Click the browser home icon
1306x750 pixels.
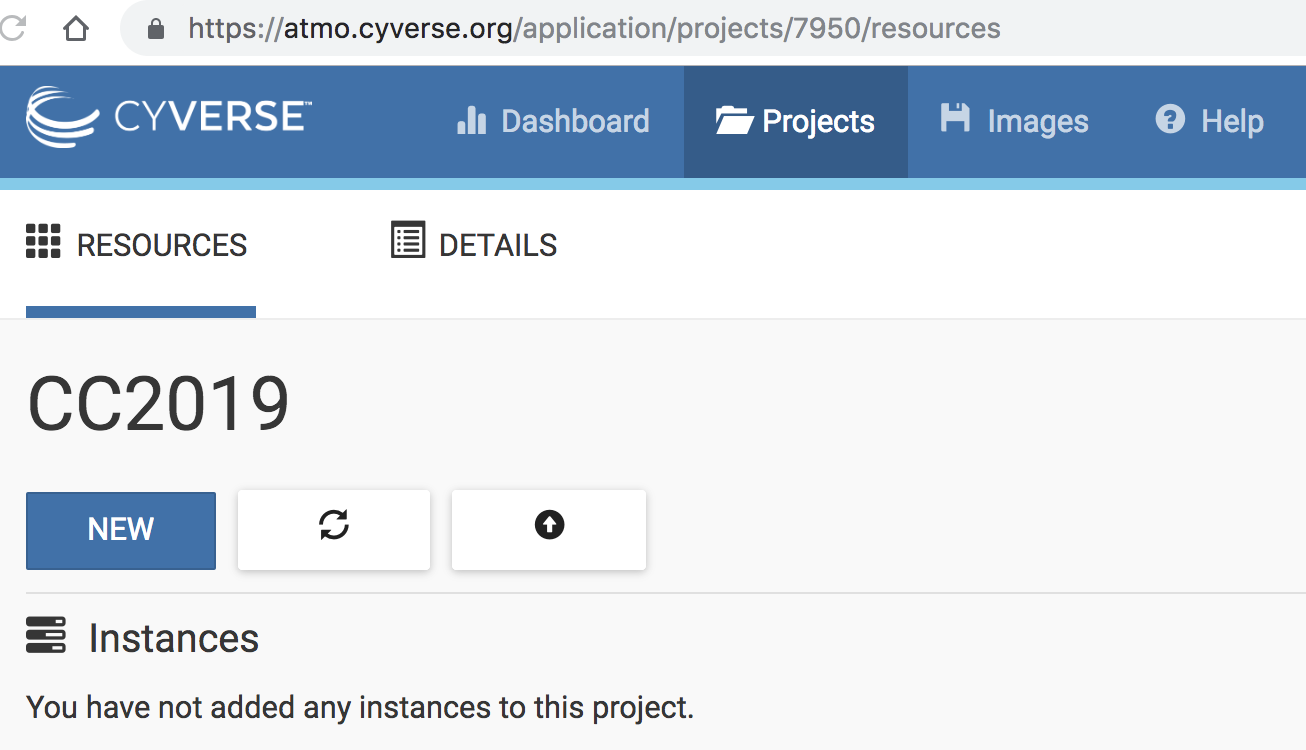[x=75, y=28]
